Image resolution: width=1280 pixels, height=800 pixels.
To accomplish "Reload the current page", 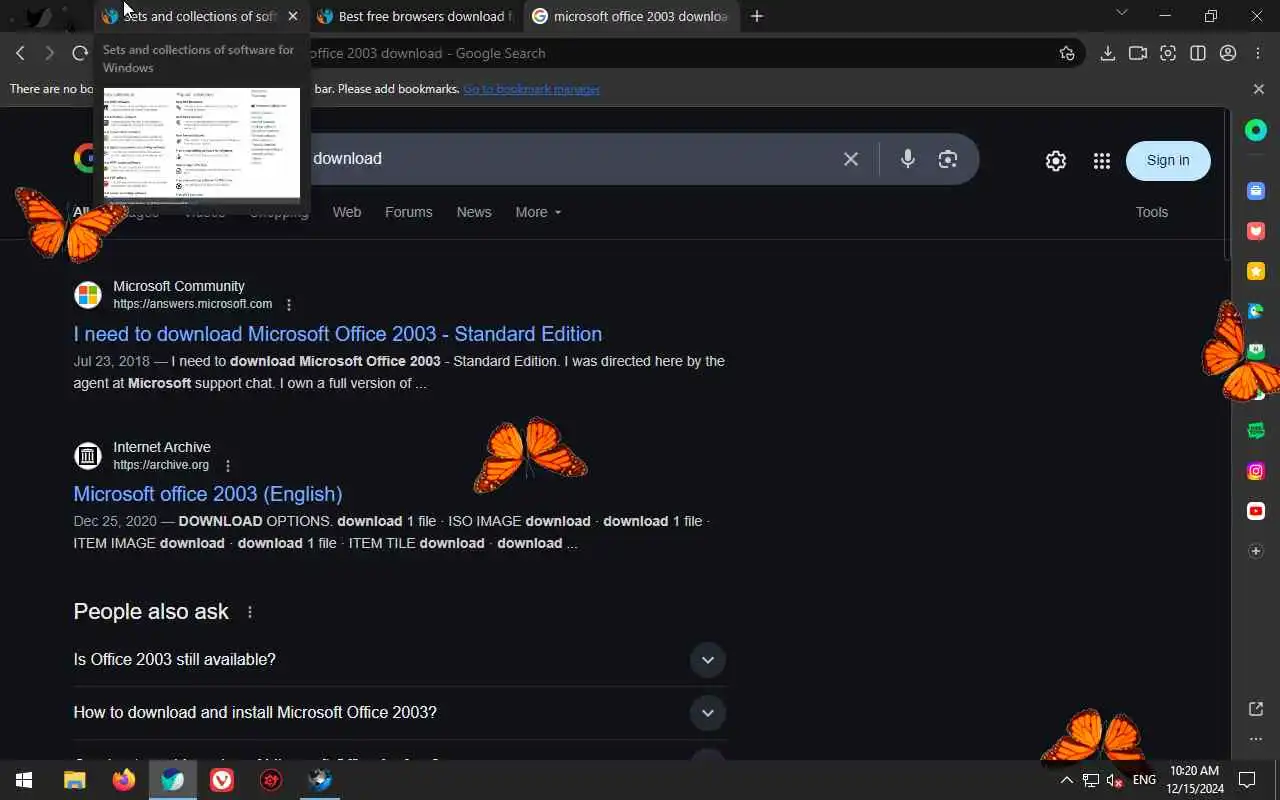I will (x=80, y=53).
